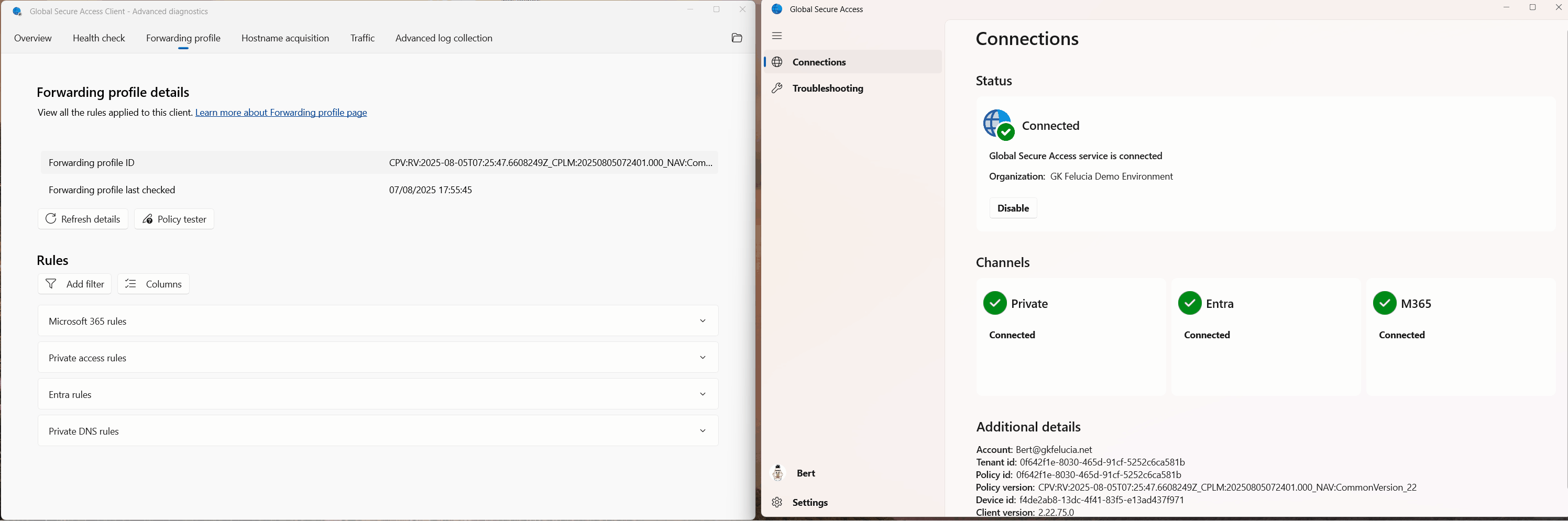This screenshot has width=1568, height=521.
Task: Open Settings via the gear icon
Action: coord(777,503)
